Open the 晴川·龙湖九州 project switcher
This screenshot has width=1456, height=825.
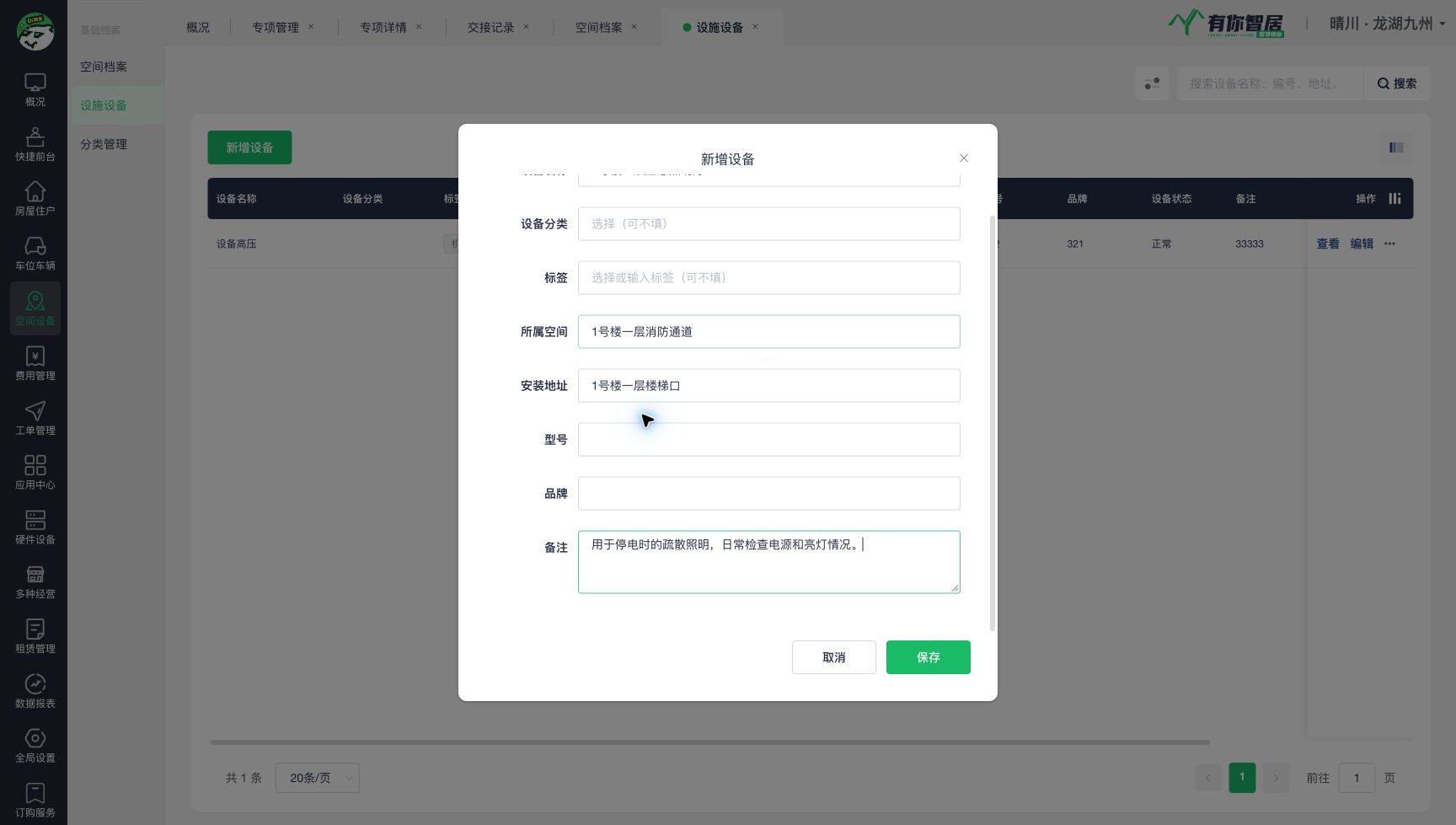(x=1387, y=24)
